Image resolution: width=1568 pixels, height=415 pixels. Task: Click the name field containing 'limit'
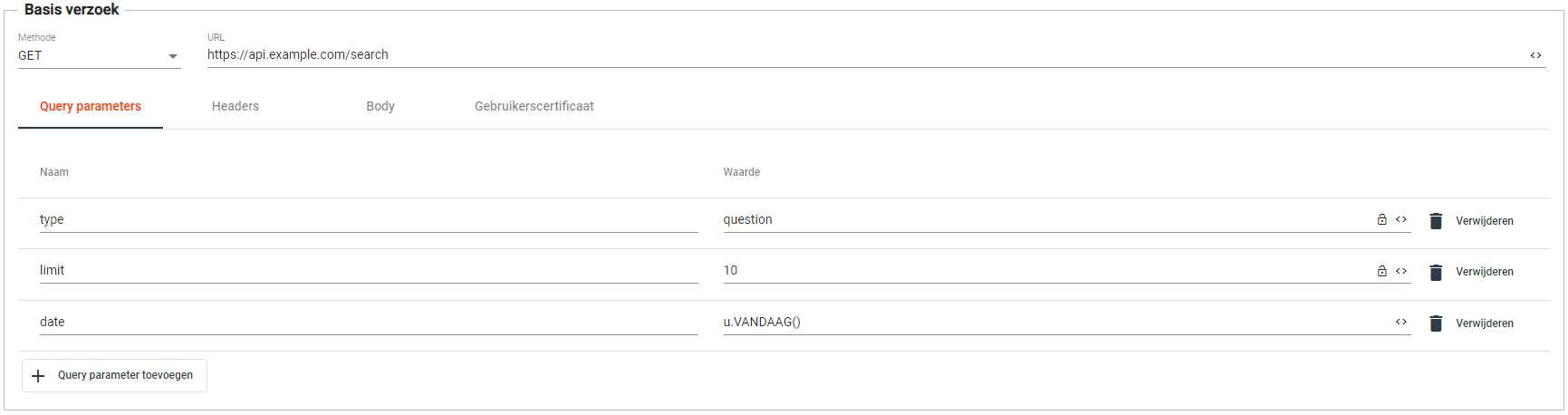(368, 271)
